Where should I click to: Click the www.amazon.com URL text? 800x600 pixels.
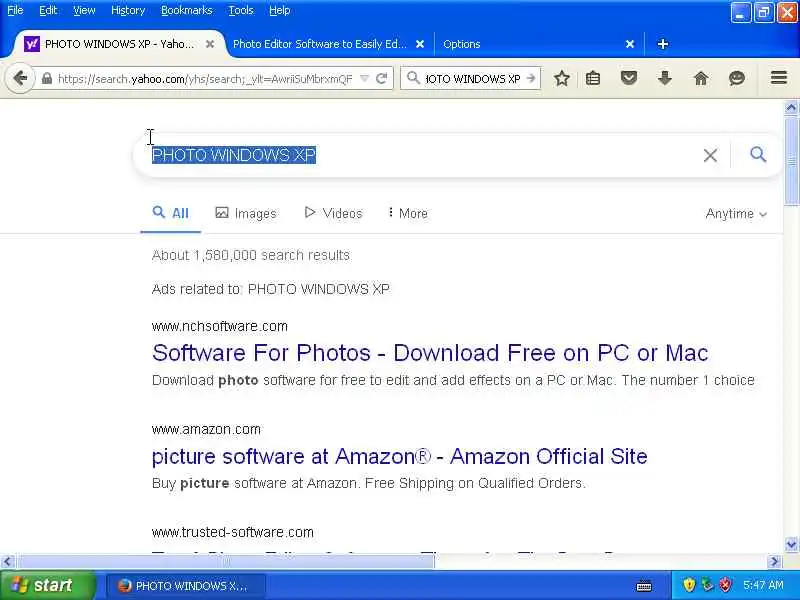click(x=206, y=429)
